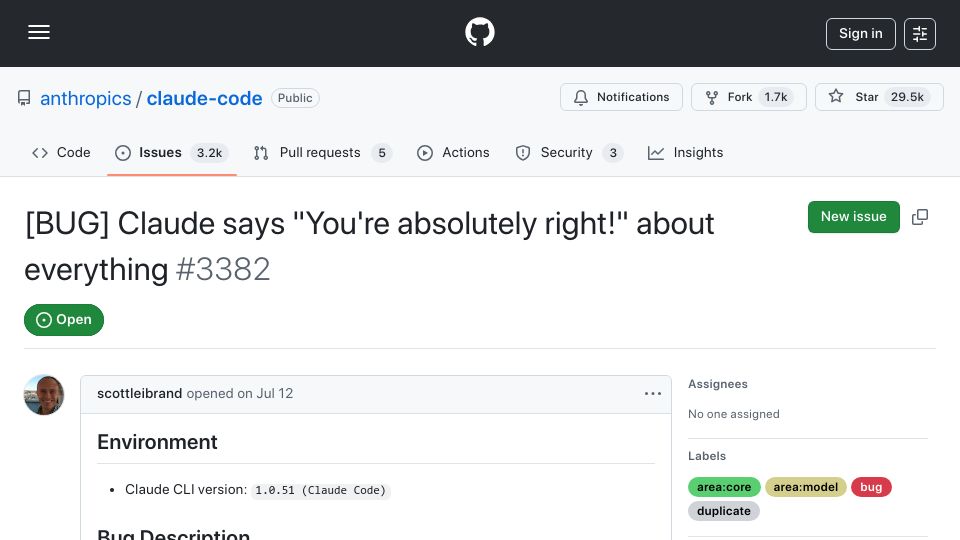Screen dimensions: 960x540
Task: Select the duplicate label
Action: click(724, 511)
